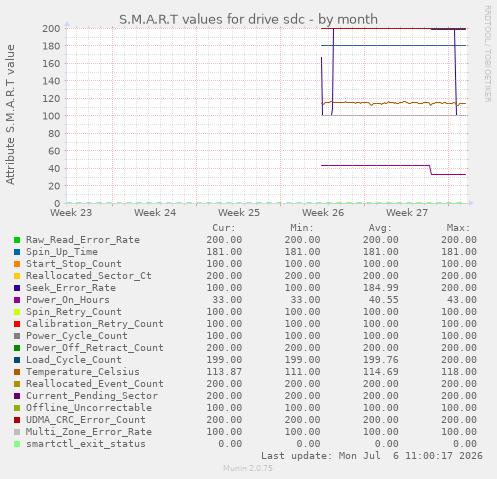This screenshot has height=479, width=497.
Task: Select the Power_Cycle_Count legend label
Action: pos(77,336)
